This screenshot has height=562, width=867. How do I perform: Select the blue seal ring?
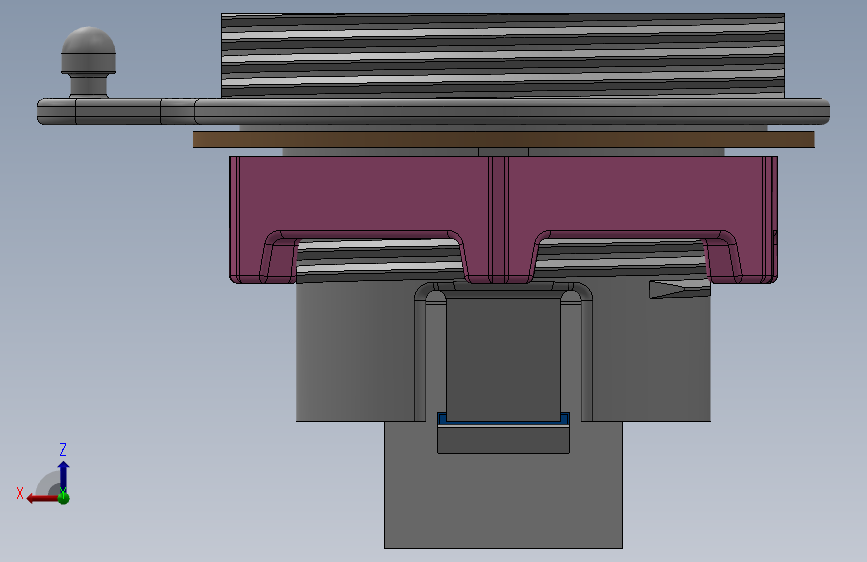[x=503, y=420]
